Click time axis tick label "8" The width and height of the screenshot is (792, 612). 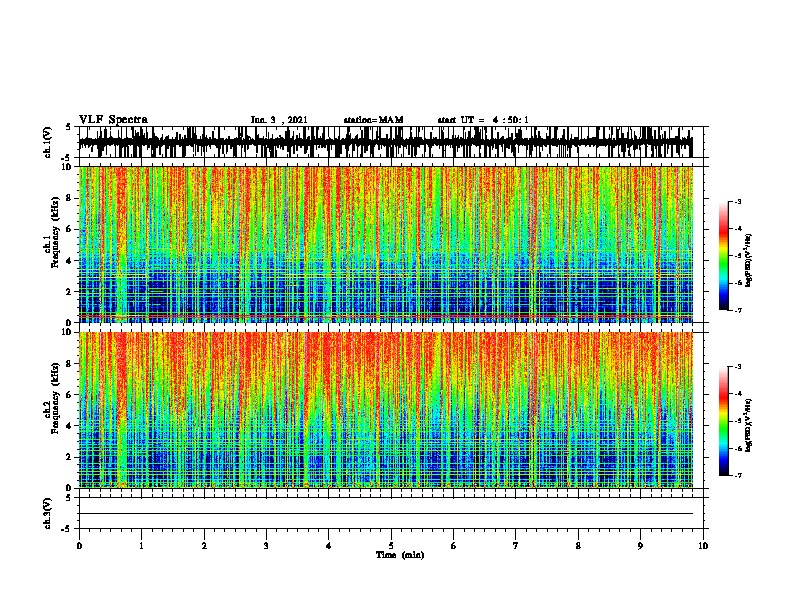(578, 546)
